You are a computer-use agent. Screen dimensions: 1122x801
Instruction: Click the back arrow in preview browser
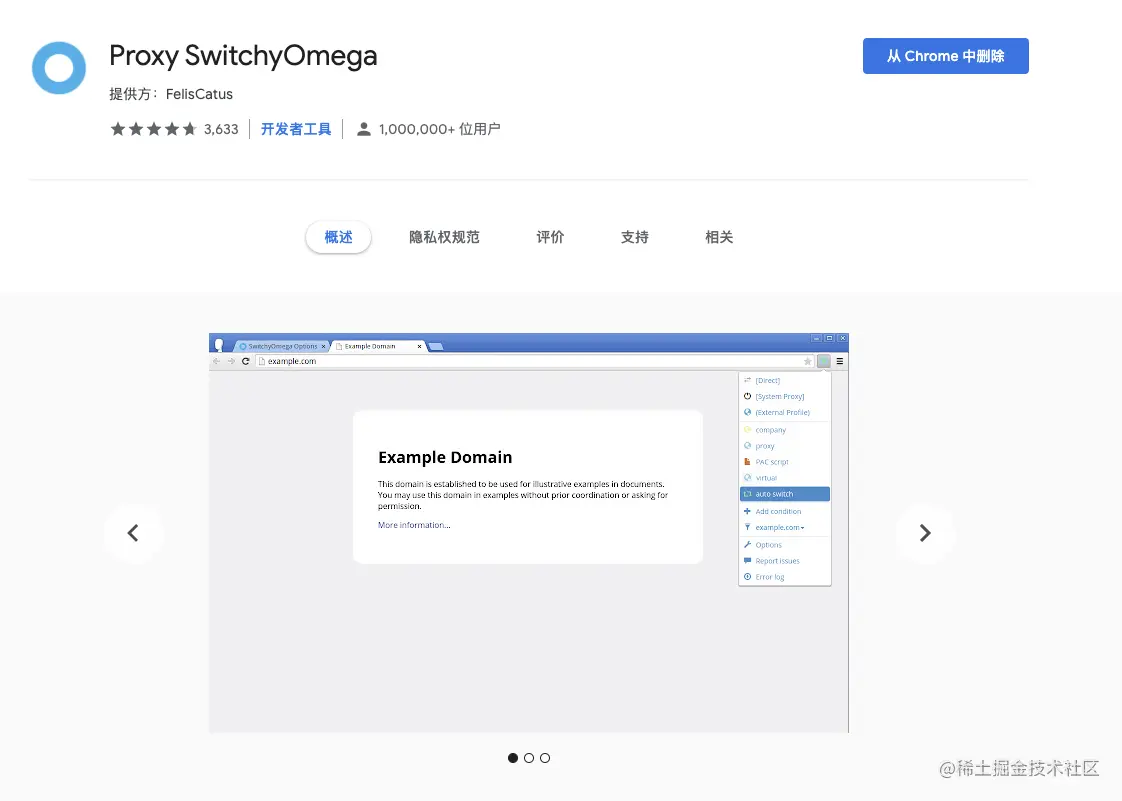216,361
